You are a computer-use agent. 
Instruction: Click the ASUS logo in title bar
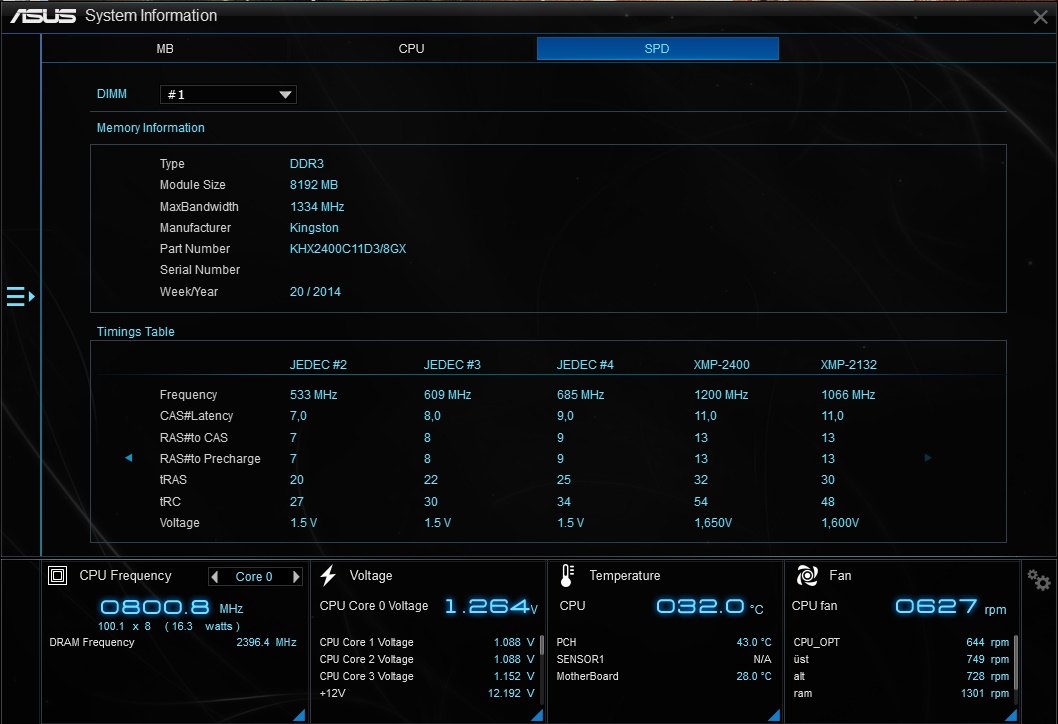point(43,16)
